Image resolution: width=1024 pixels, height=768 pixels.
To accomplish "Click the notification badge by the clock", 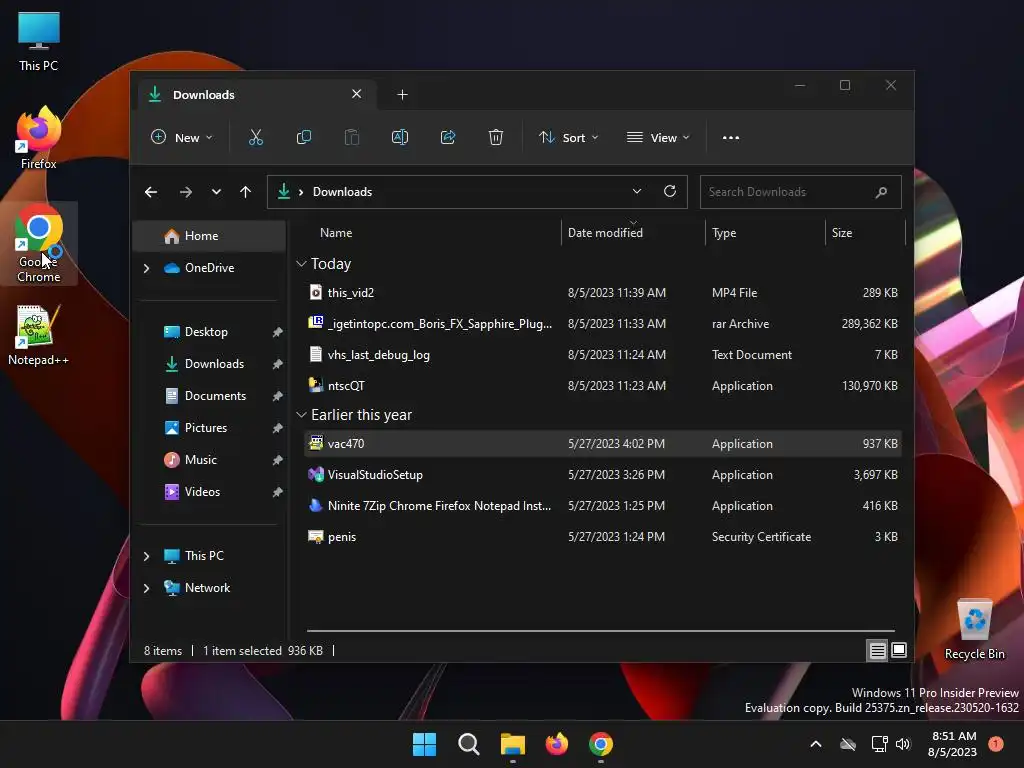I will 996,744.
